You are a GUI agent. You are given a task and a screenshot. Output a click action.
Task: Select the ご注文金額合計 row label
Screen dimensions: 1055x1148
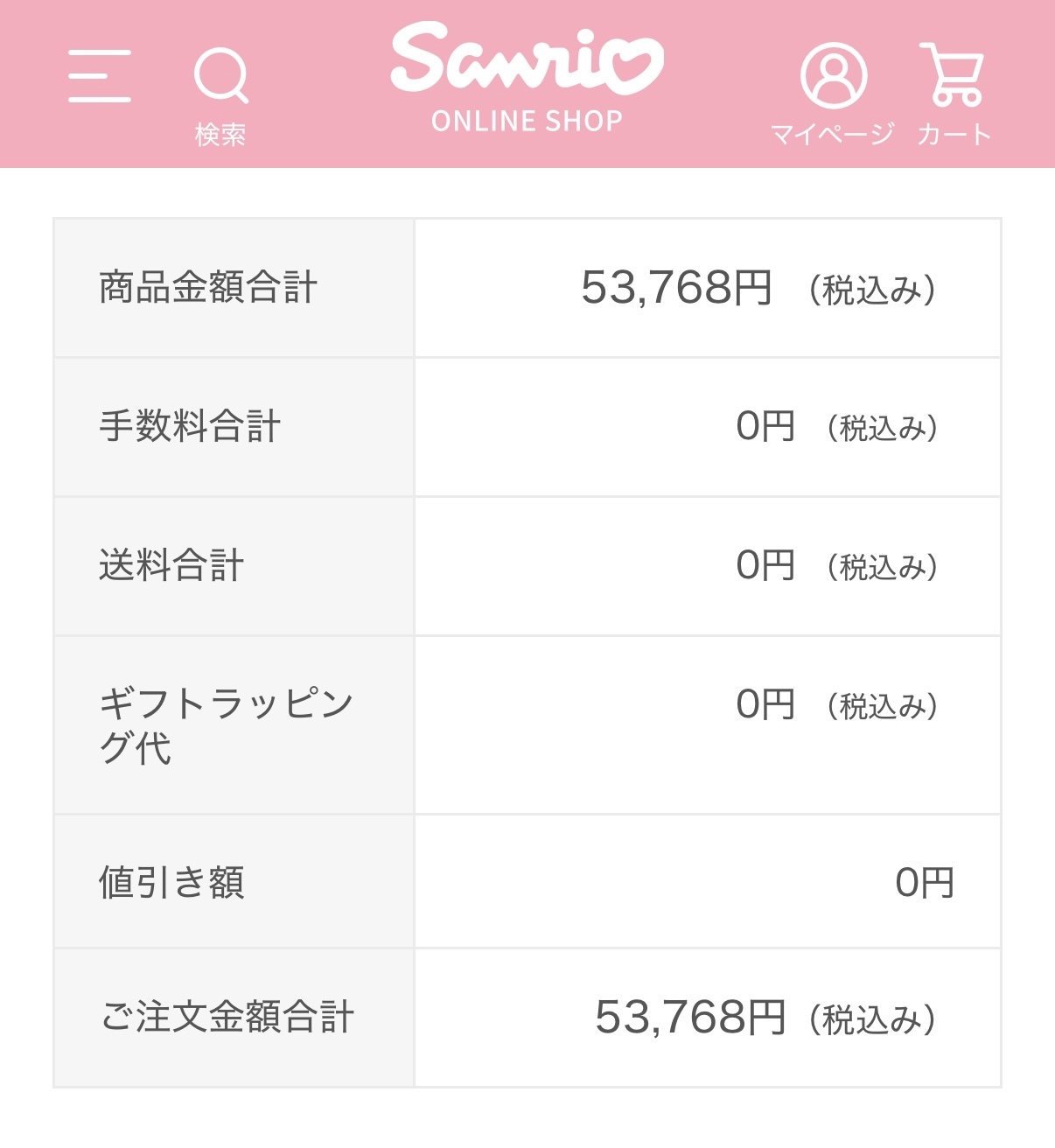coord(227,1018)
